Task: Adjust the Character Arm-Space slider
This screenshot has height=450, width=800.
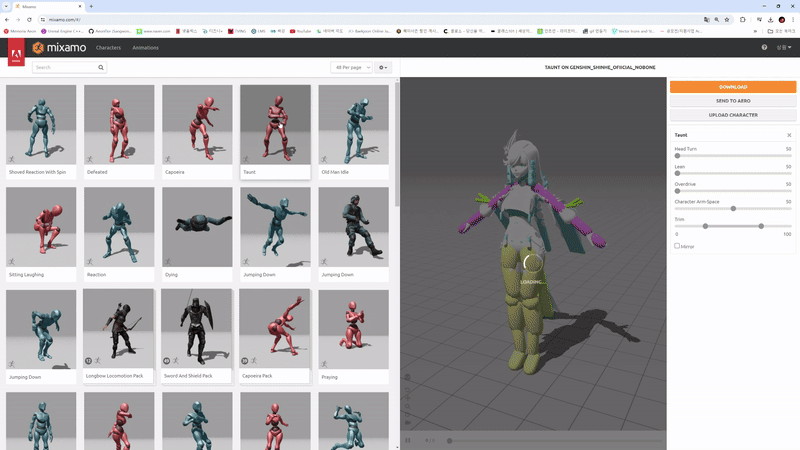Action: [x=733, y=209]
